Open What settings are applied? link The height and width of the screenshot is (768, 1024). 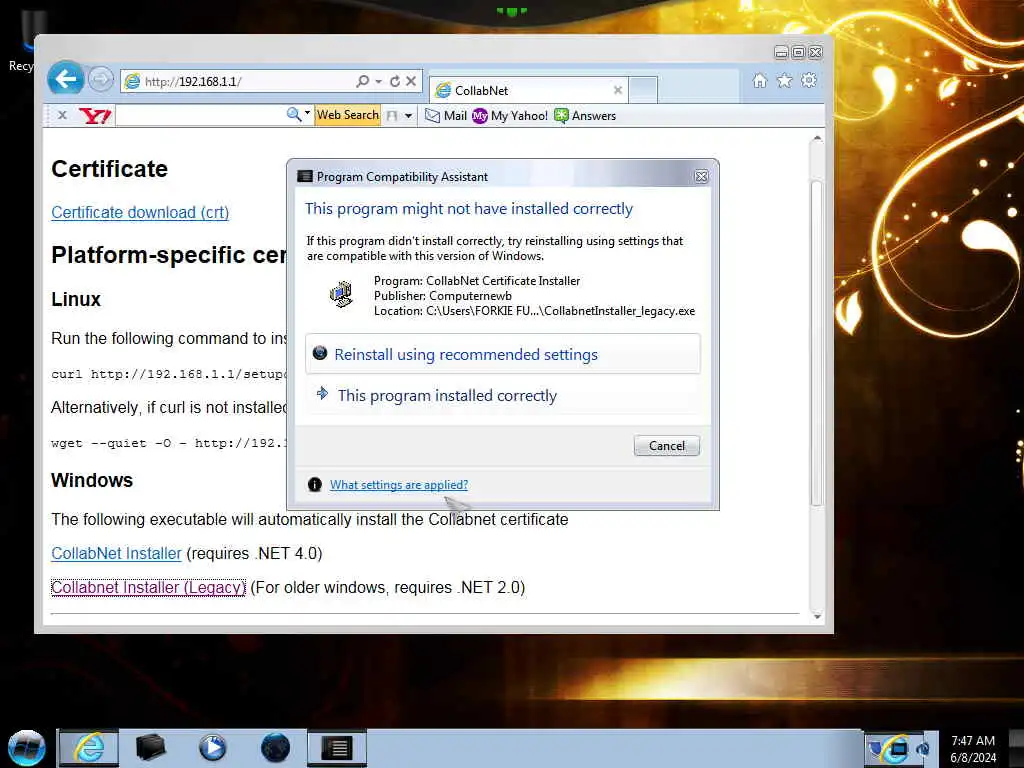[x=398, y=485]
